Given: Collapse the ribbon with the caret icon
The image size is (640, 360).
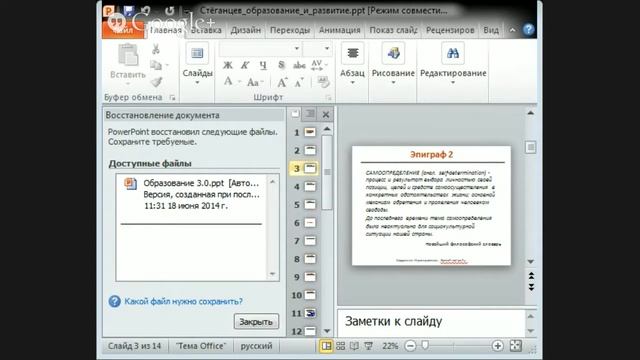Looking at the screenshot, I should pyautogui.click(x=512, y=30).
